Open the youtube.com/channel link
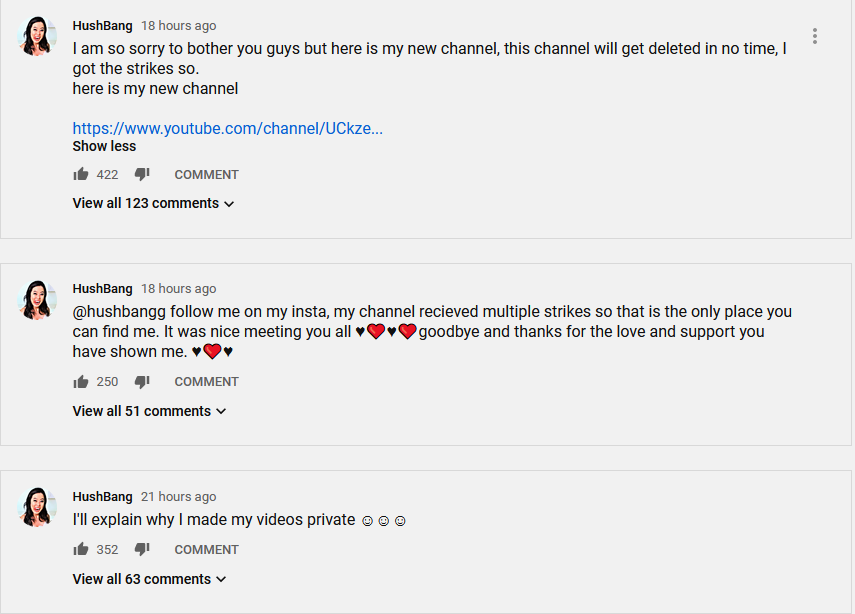The image size is (855, 614). (227, 129)
